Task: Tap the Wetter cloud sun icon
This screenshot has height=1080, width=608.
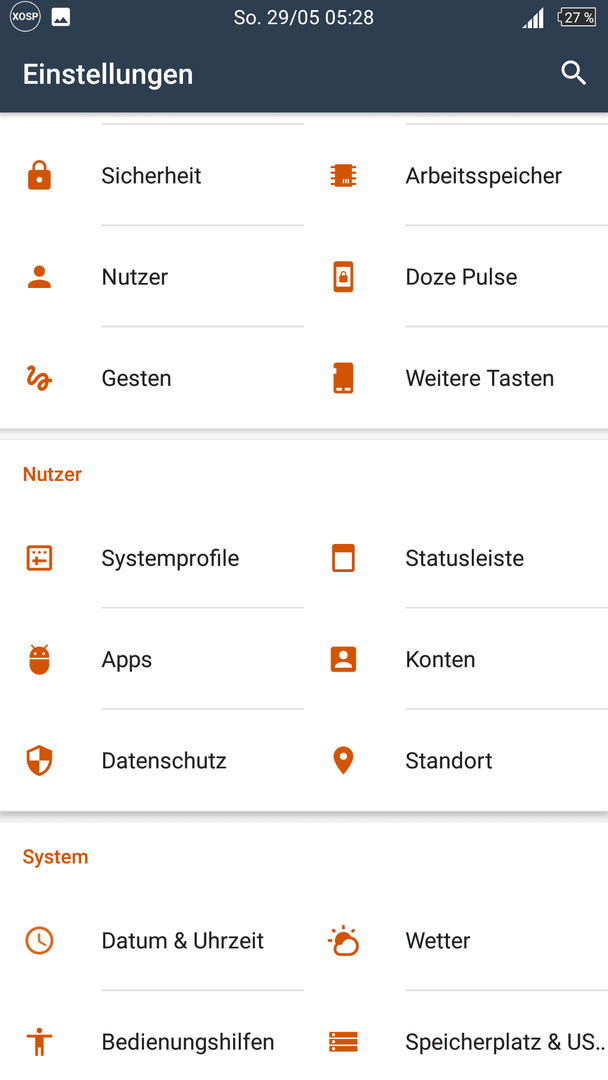Action: point(343,941)
